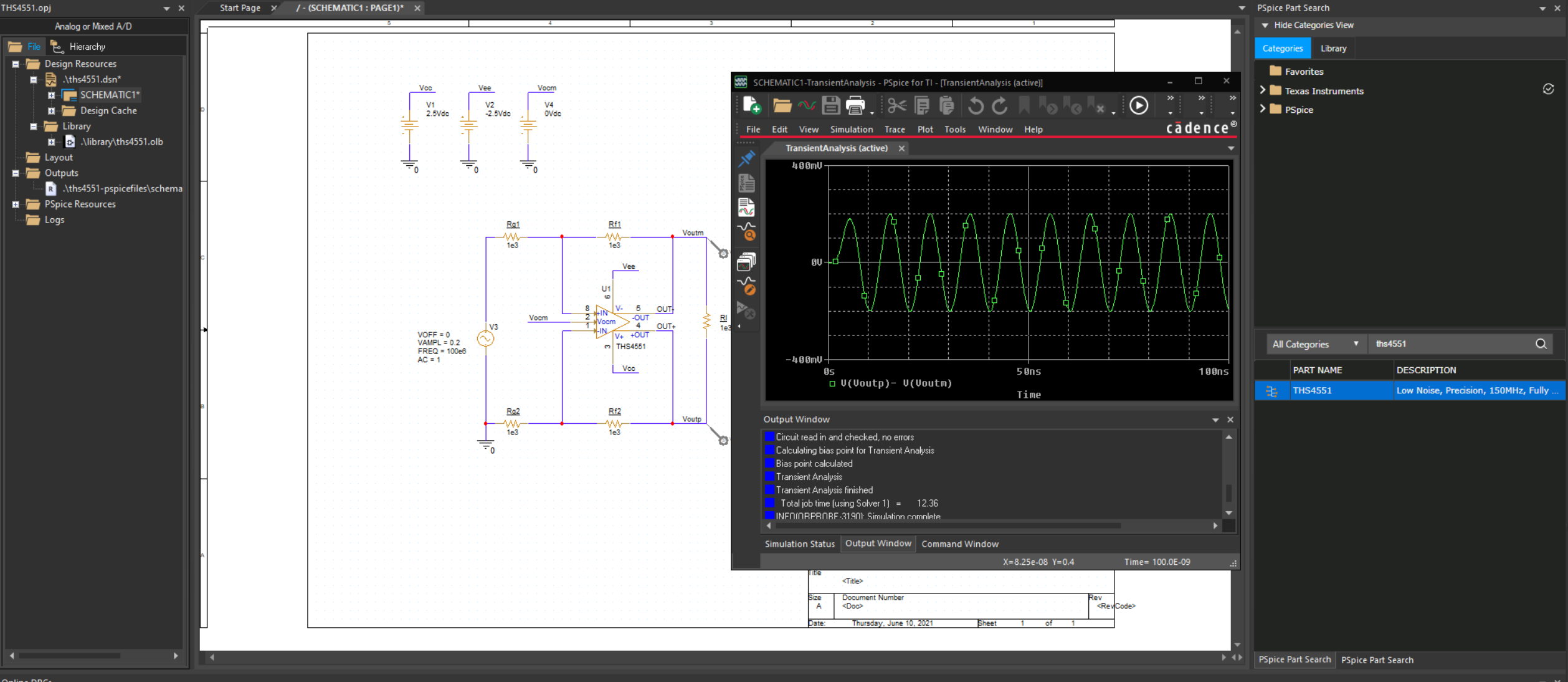Click the red-green waveform icon in PSpice toolbar
Image resolution: width=1568 pixels, height=682 pixels.
coord(807,105)
